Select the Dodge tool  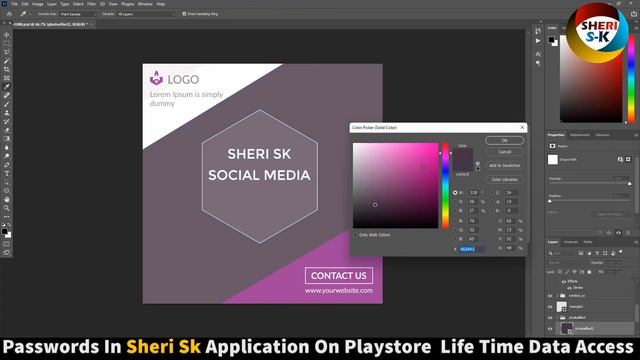(x=7, y=156)
